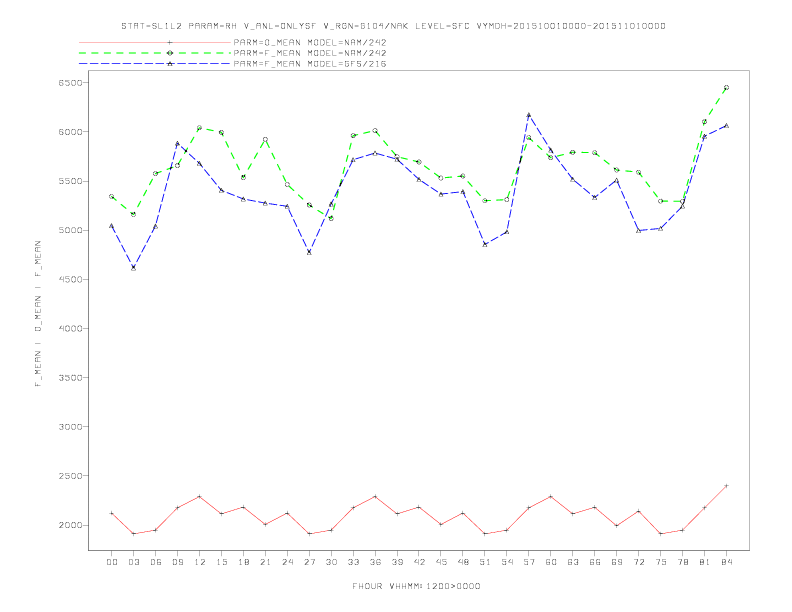Click red O_MEAN plus marker at hour 84
The image size is (792, 612).
(x=726, y=486)
